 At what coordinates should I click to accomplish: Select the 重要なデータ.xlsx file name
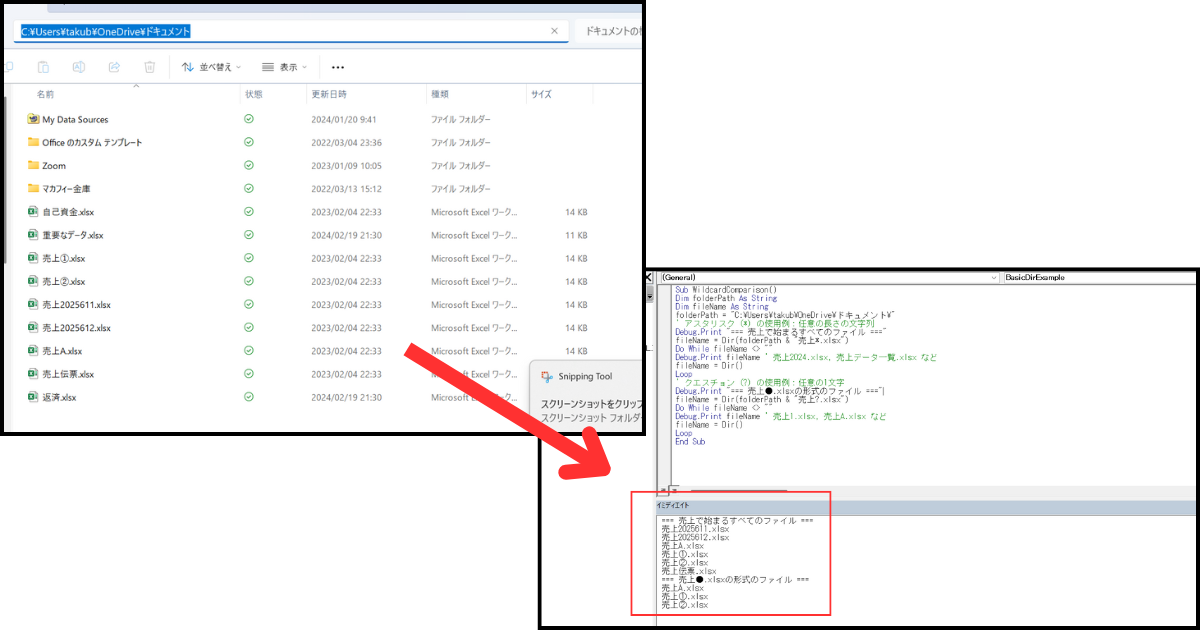(x=73, y=235)
